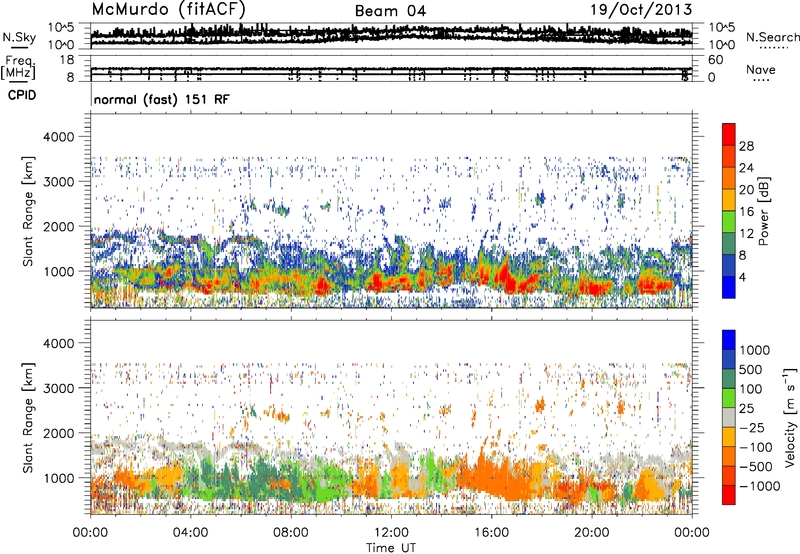The height and width of the screenshot is (554, 800).
Task: Click the 'N.Search' legend label
Action: click(773, 37)
